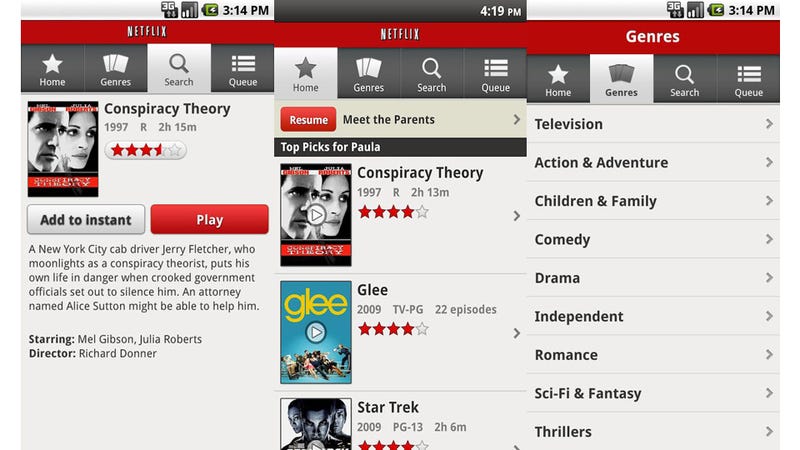Tap the Search magnifier in right screen
The image size is (800, 450).
(x=684, y=74)
